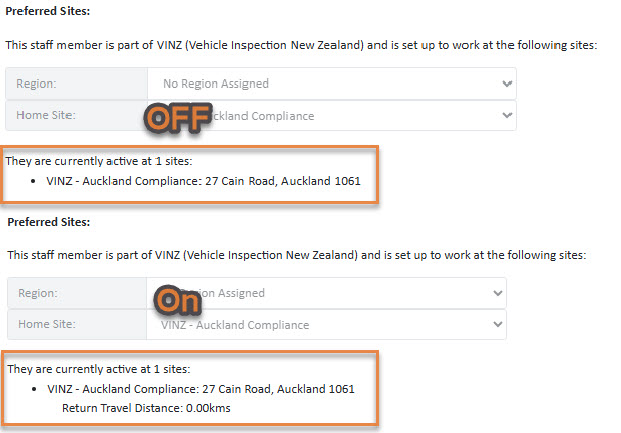621x433 pixels.
Task: Click the 'Preferred Sites:' heading in the On example
Action: tap(49, 222)
